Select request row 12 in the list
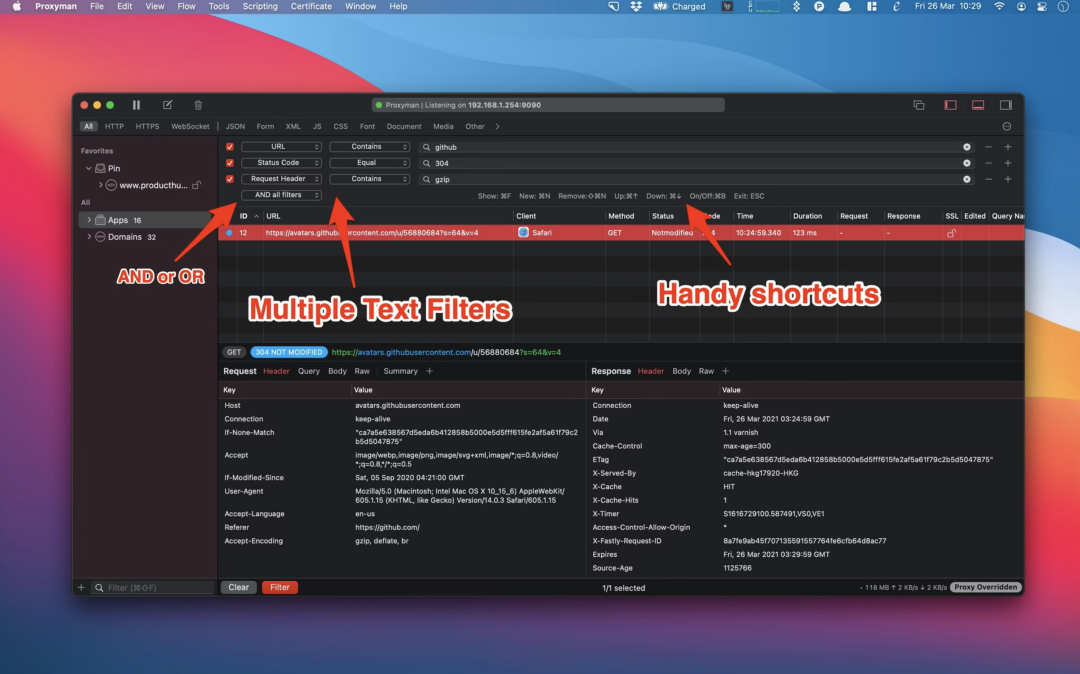 621,233
